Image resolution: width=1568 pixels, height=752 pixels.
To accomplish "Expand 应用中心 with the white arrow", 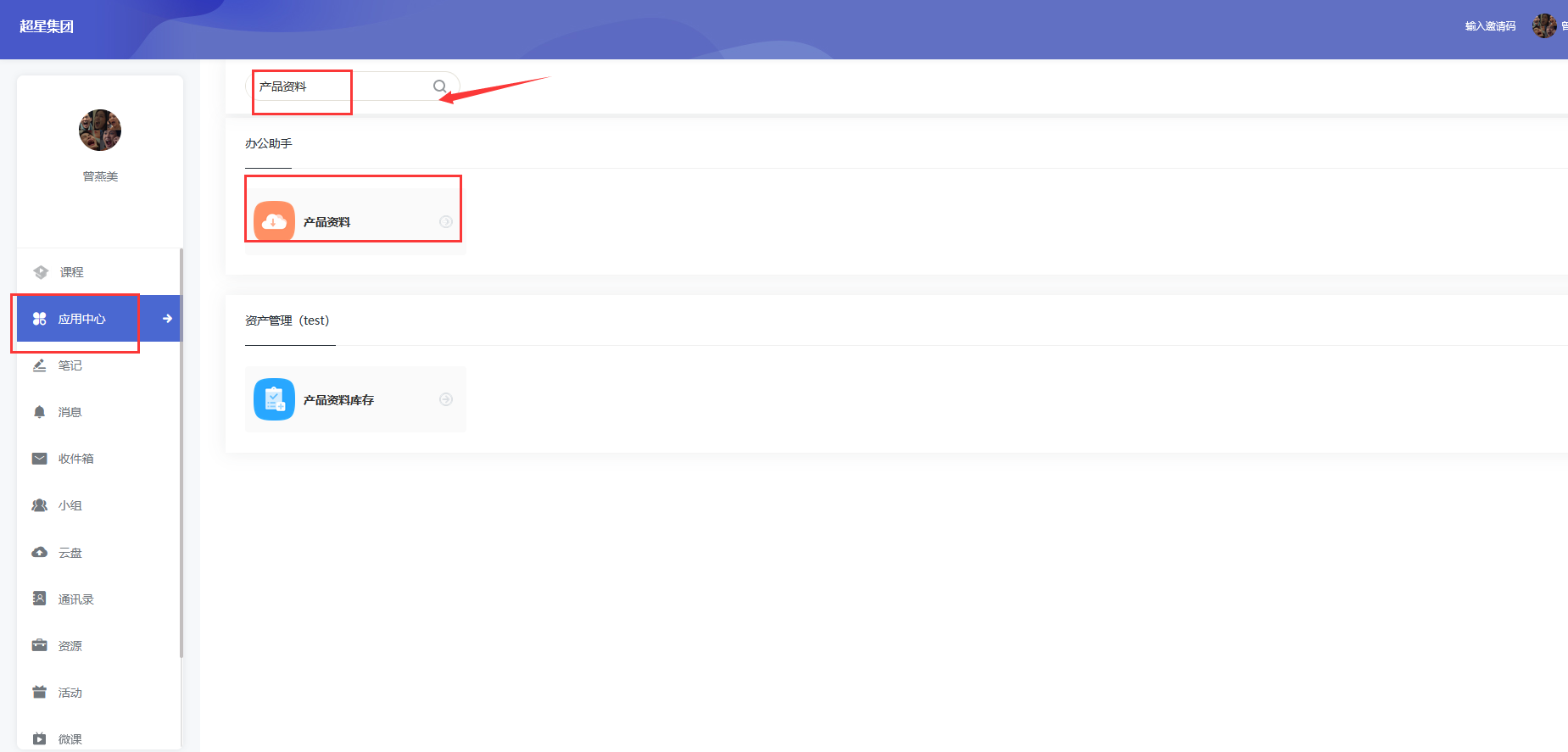I will click(x=167, y=319).
